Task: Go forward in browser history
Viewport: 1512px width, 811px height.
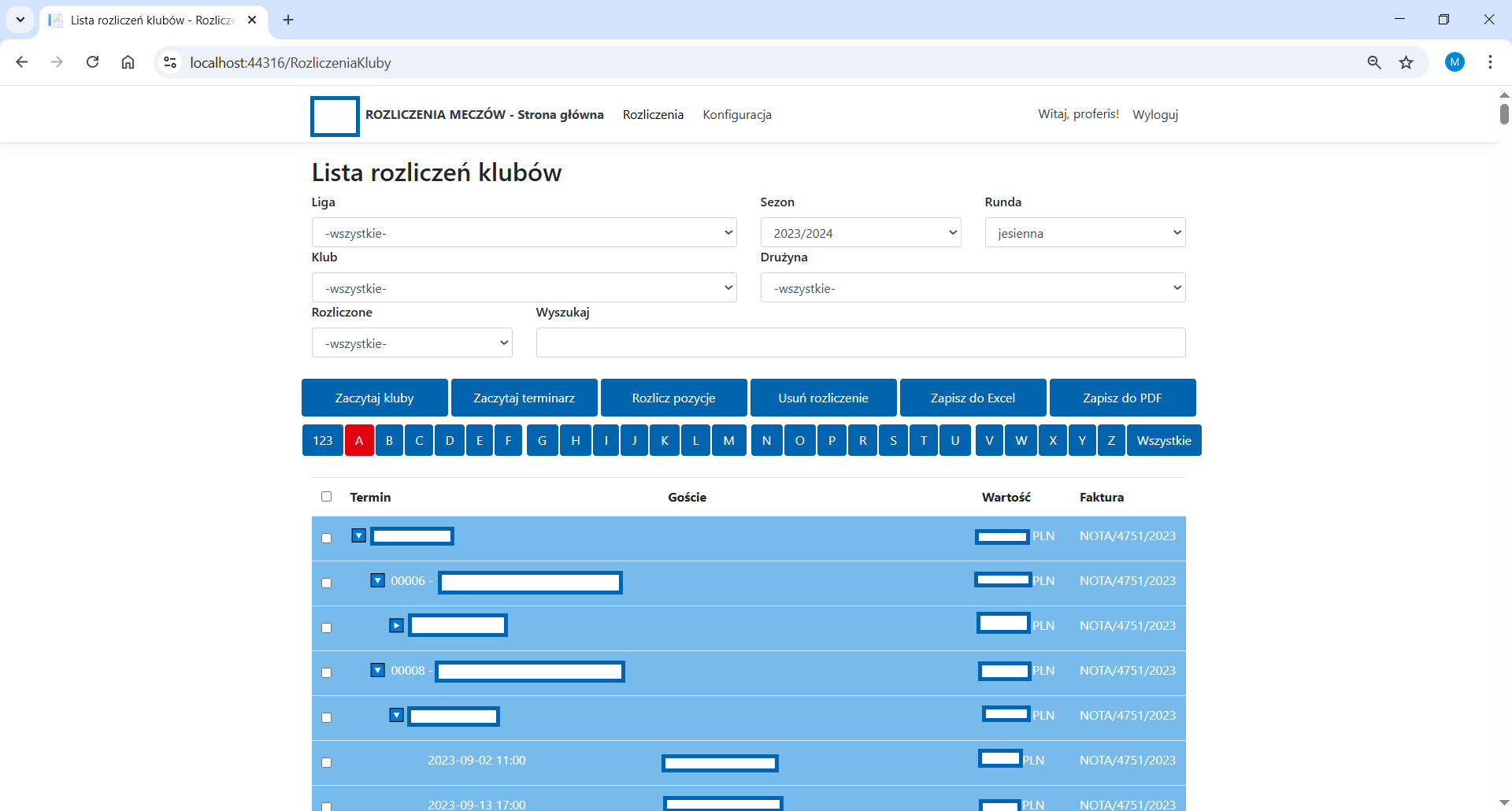Action: pos(57,62)
